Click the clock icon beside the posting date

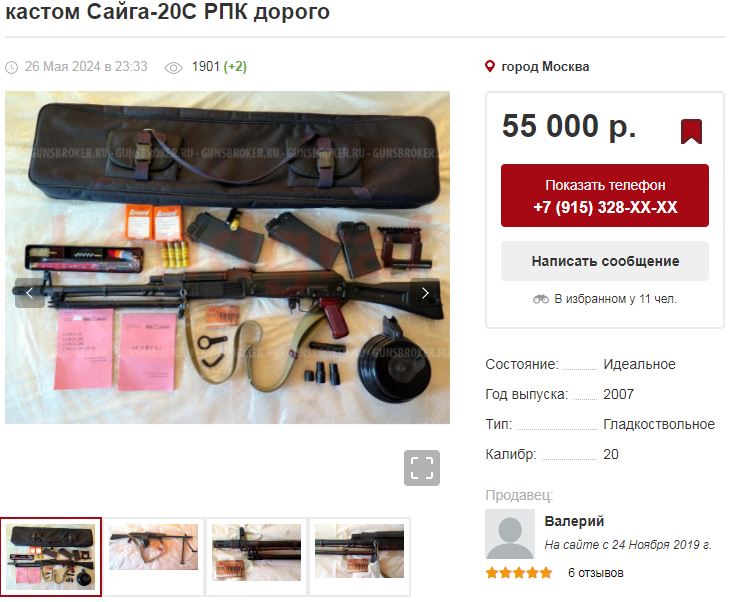click(12, 67)
